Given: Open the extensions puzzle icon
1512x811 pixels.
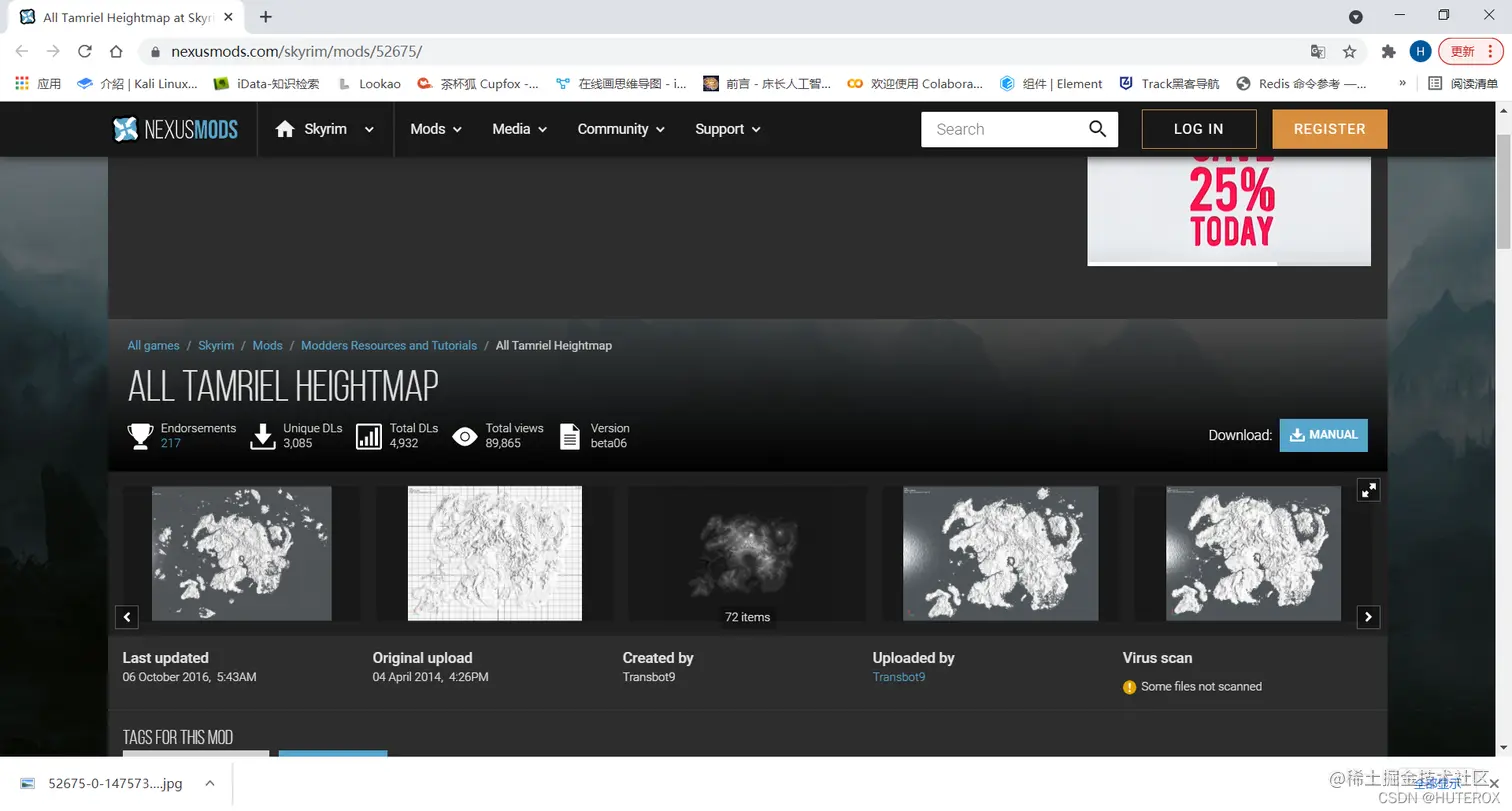Looking at the screenshot, I should pos(1388,51).
